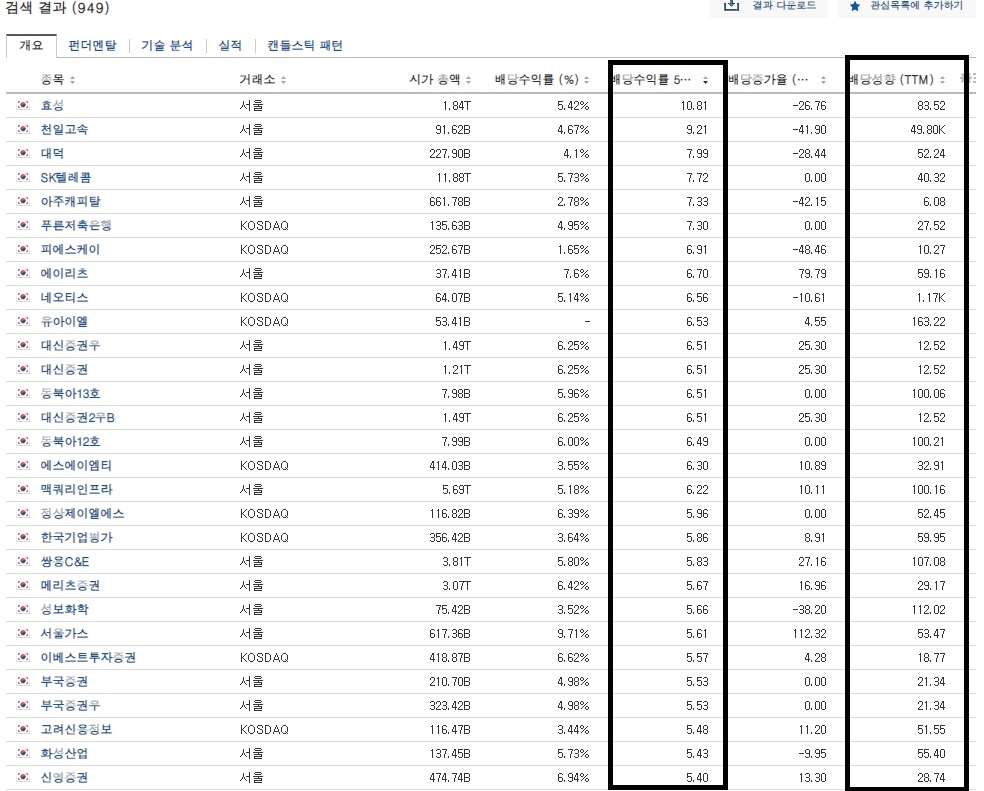Viewport: 984px width, 791px height.
Task: Click the 검색 결과 (949) heading
Action: coord(57,8)
